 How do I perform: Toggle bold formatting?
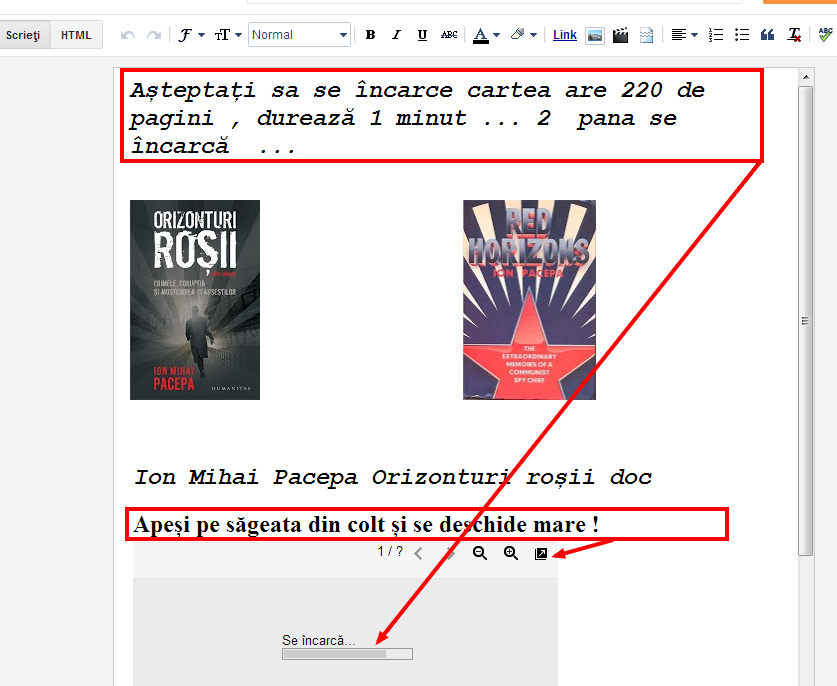(370, 35)
